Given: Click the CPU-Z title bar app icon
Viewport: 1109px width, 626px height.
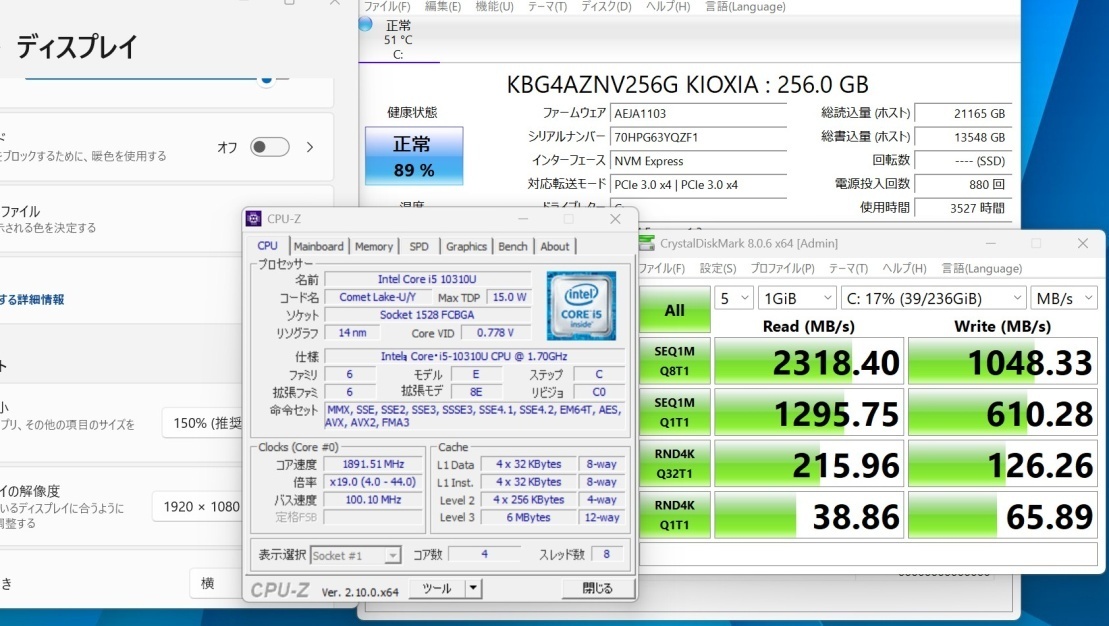Looking at the screenshot, I should pos(253,219).
